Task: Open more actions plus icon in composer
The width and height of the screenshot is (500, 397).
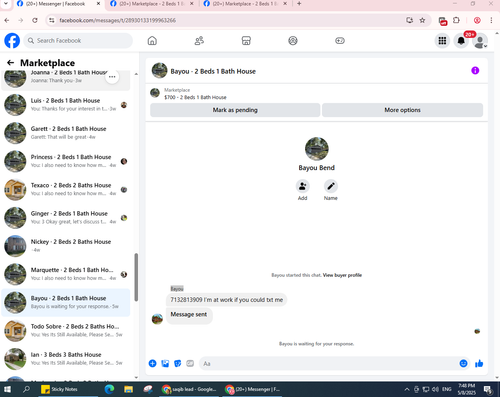Action: (152, 363)
